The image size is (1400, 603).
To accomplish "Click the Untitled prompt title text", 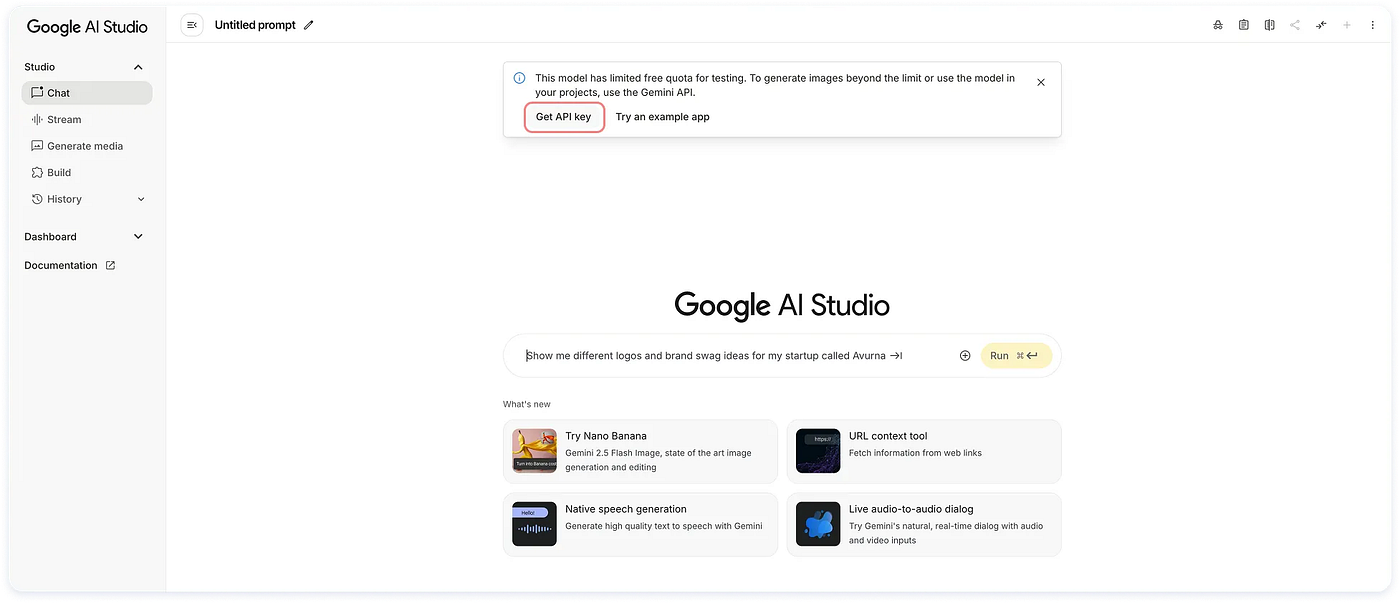I will (x=255, y=25).
